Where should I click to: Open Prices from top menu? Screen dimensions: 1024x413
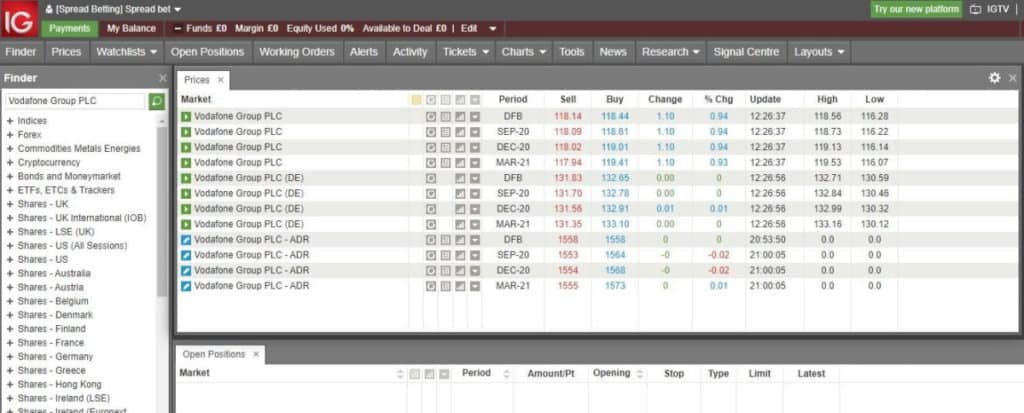coord(67,52)
